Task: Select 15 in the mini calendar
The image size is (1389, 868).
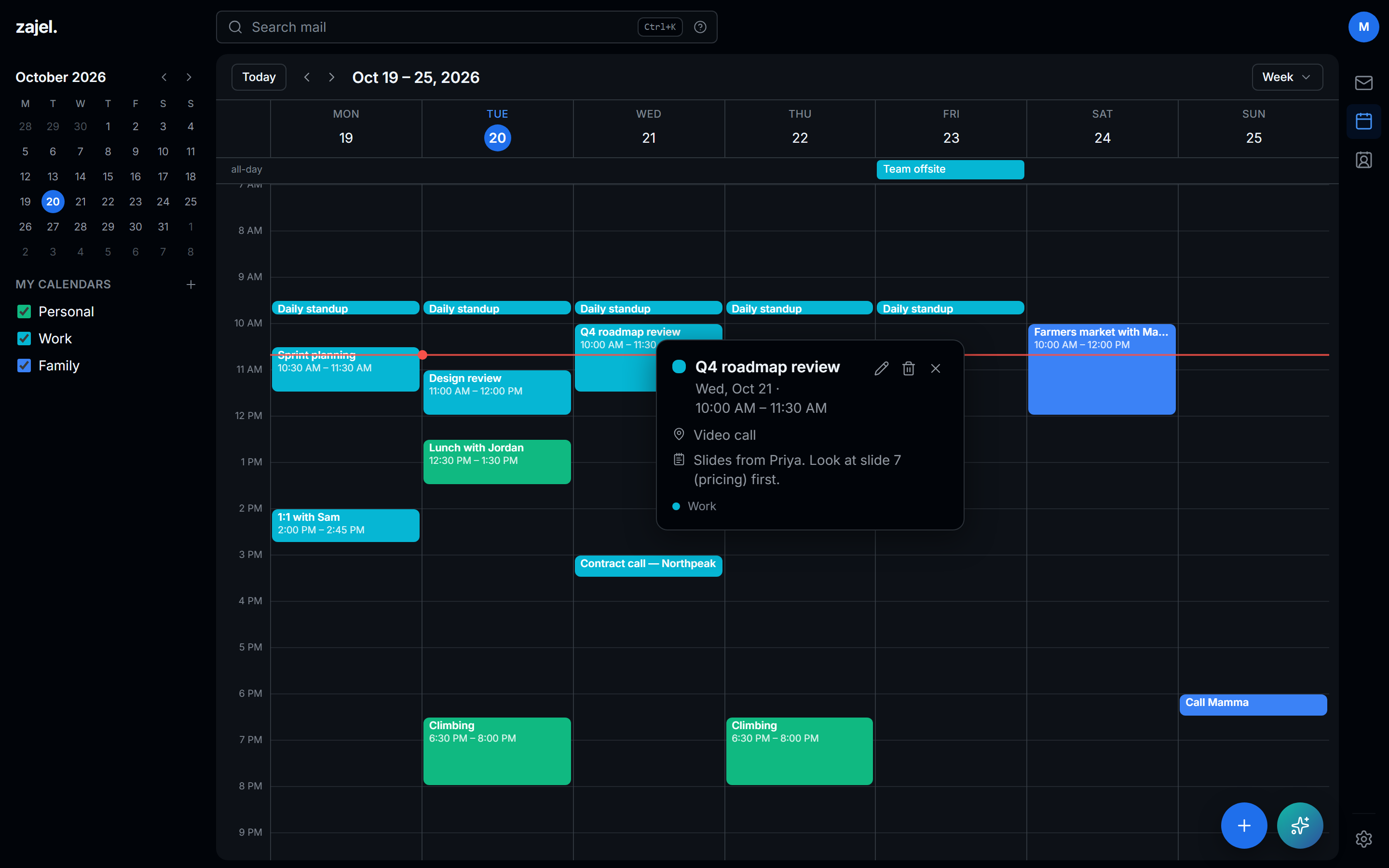Action: point(108,176)
